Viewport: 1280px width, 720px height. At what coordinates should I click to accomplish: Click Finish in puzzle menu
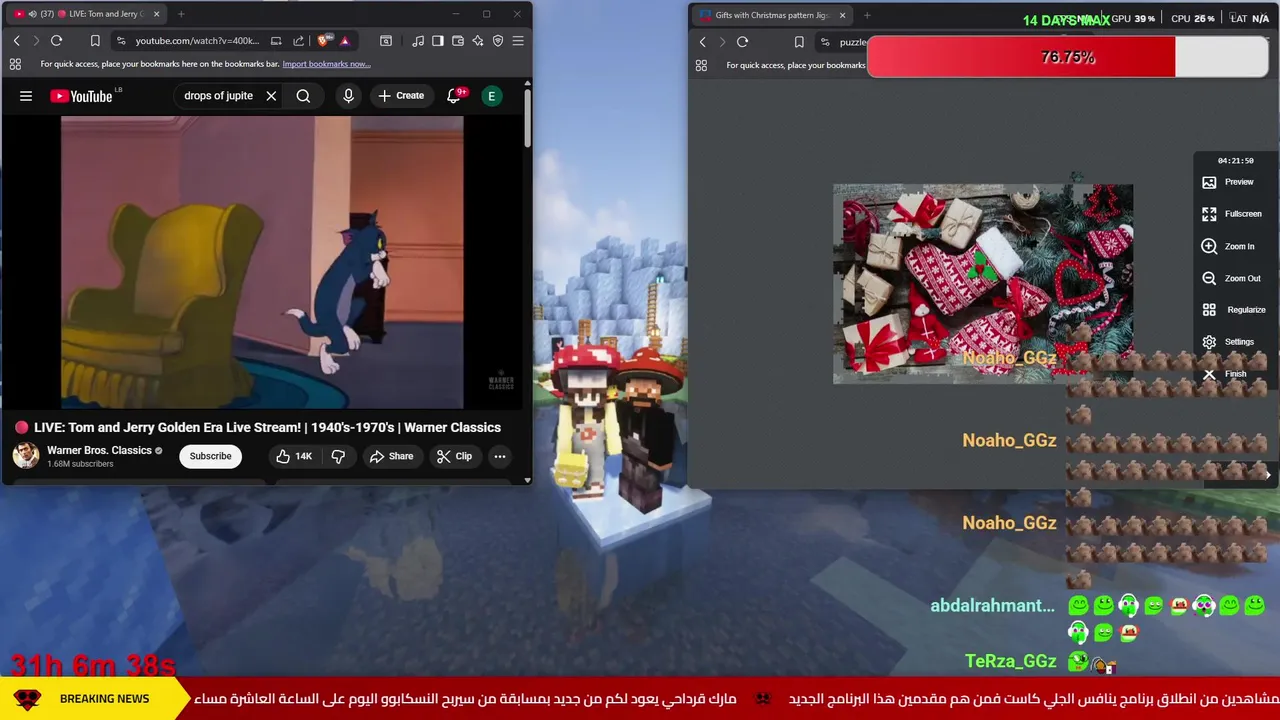[x=1225, y=374]
